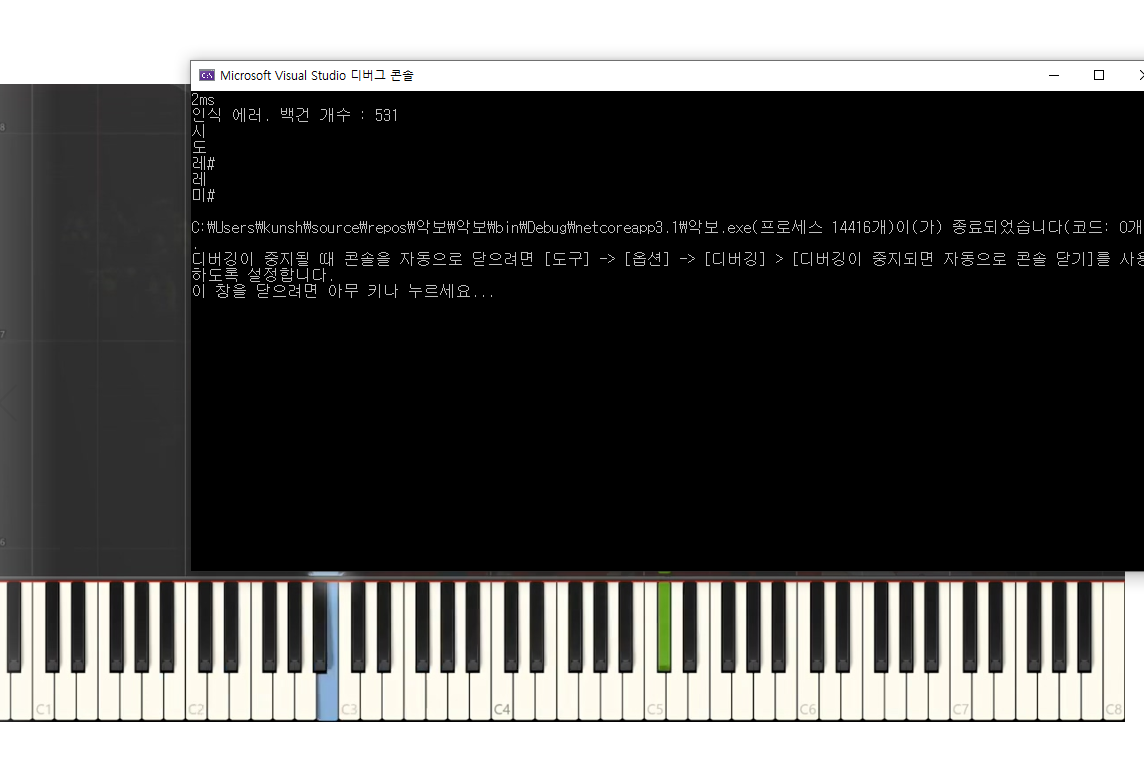Screen dimensions: 1144x757
Task: Click the '디버깅이 중지될 때 콘솔을' hint line
Action: click(667, 259)
